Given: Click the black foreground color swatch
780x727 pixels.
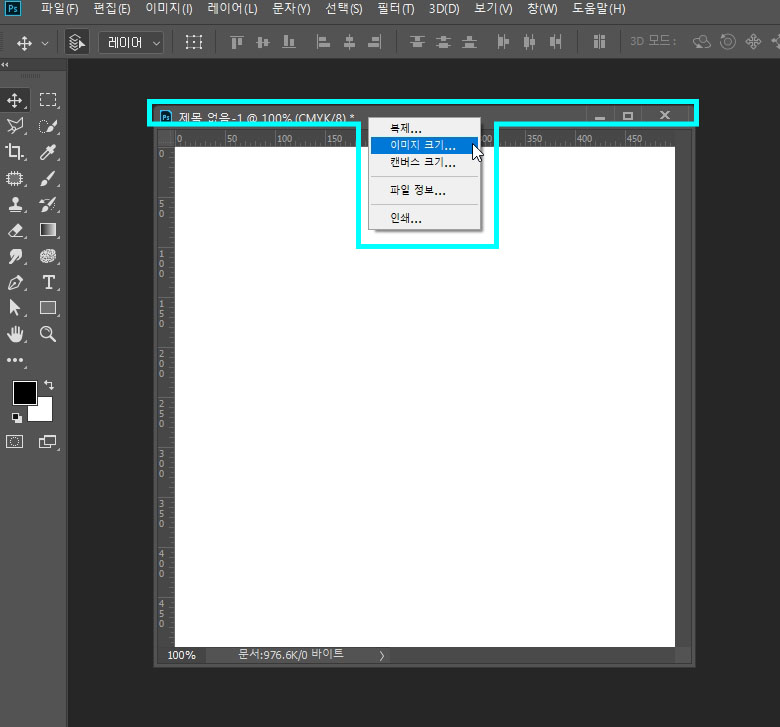Looking at the screenshot, I should [x=23, y=393].
